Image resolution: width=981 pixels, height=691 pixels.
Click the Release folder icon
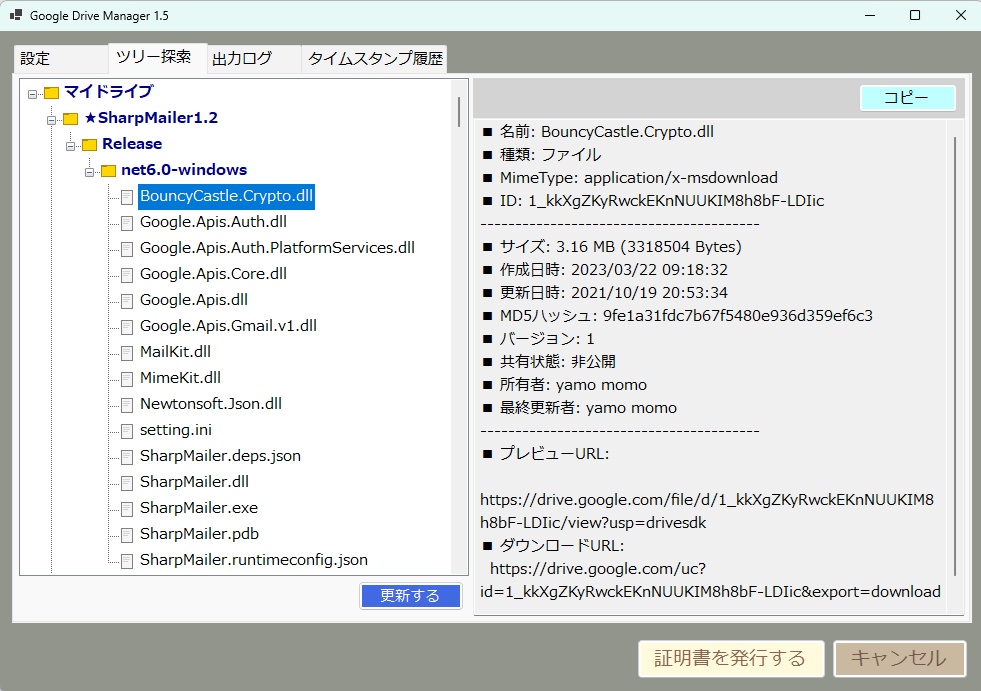click(x=89, y=145)
